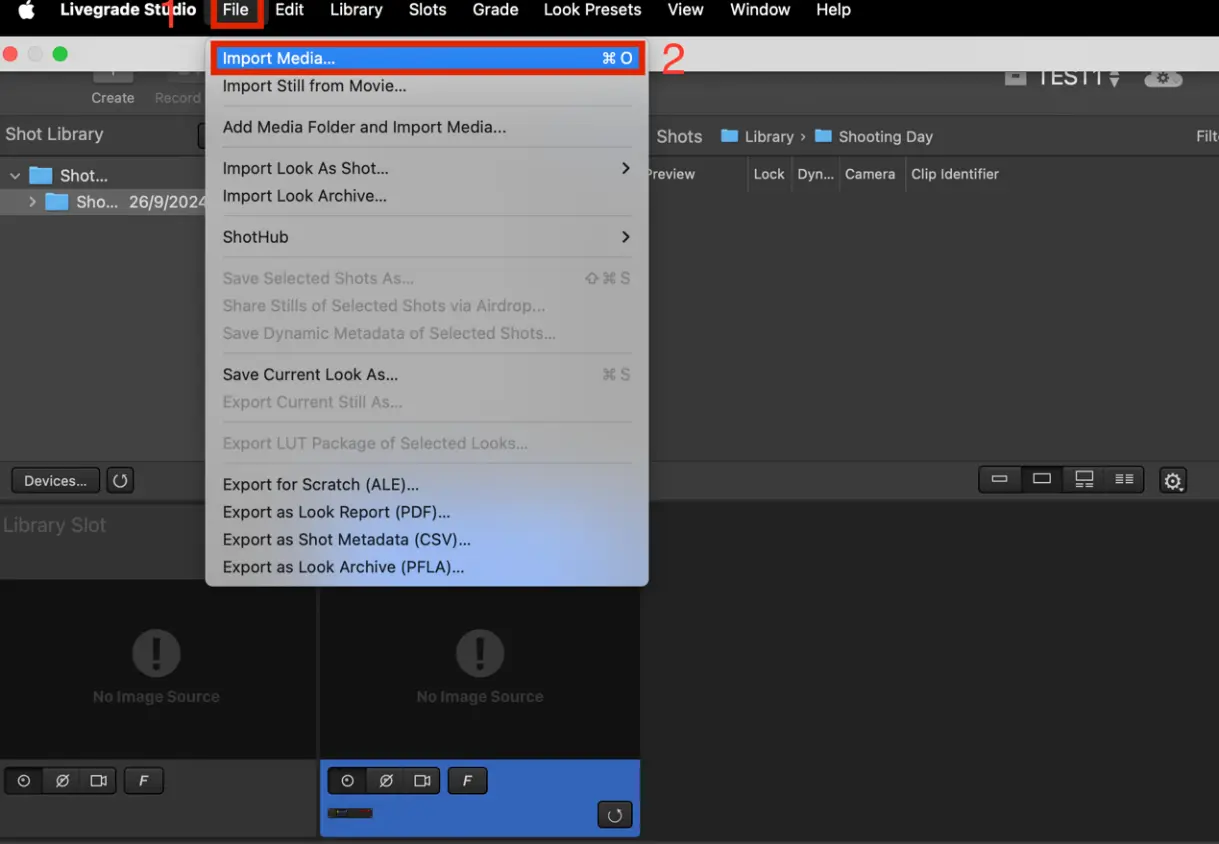The height and width of the screenshot is (844, 1219).
Task: Expand the Sho... 26/9/2024 folder
Action: pos(32,202)
